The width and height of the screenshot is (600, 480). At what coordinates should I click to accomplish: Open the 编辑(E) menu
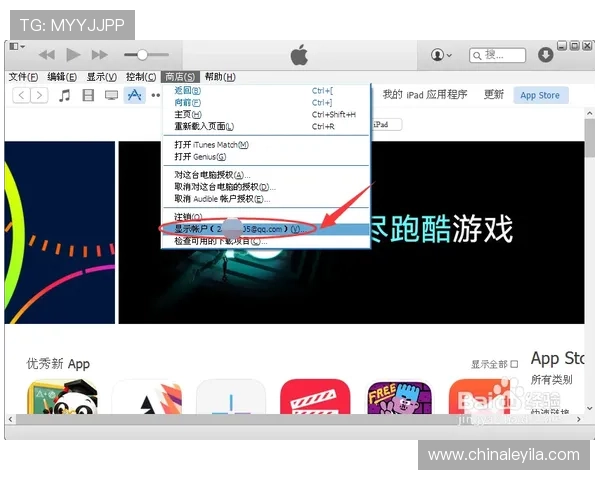pyautogui.click(x=62, y=77)
